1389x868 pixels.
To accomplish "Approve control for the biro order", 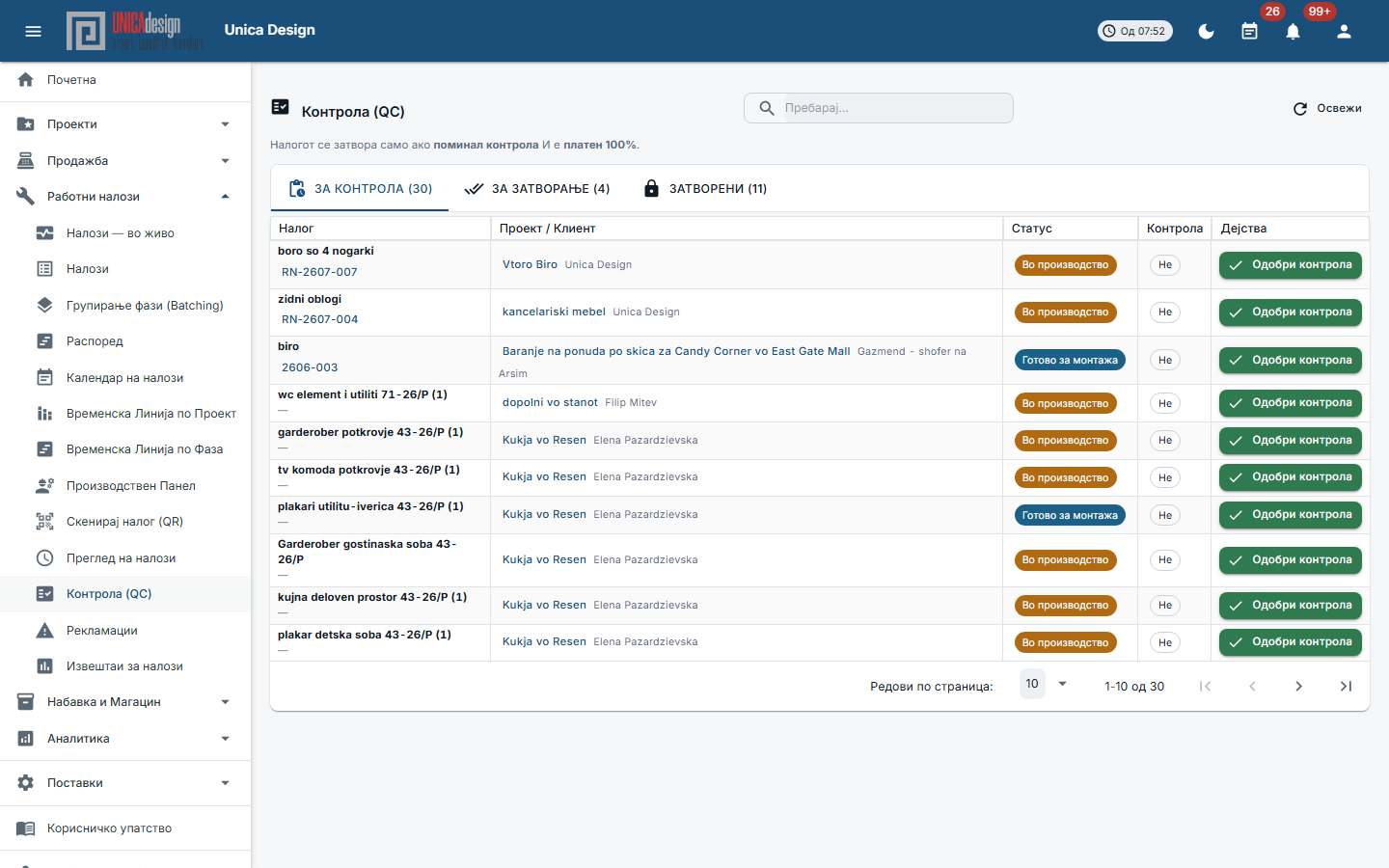I will 1291,361.
